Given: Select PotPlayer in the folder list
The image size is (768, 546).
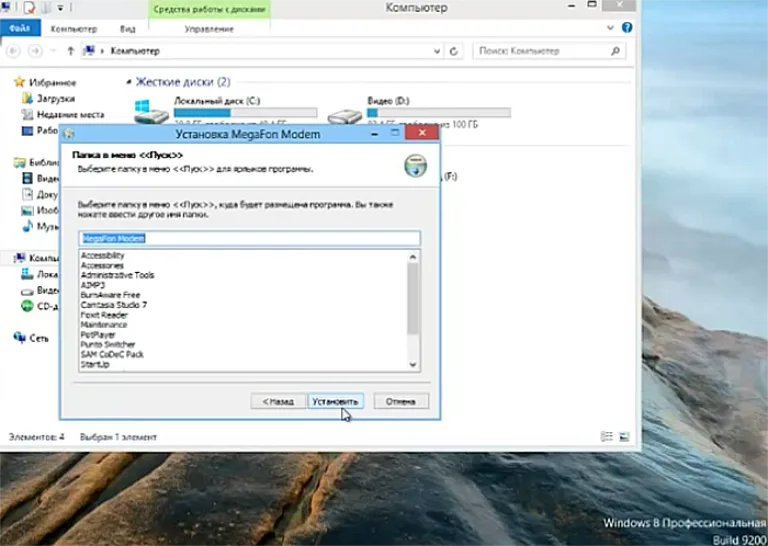Looking at the screenshot, I should point(98,334).
